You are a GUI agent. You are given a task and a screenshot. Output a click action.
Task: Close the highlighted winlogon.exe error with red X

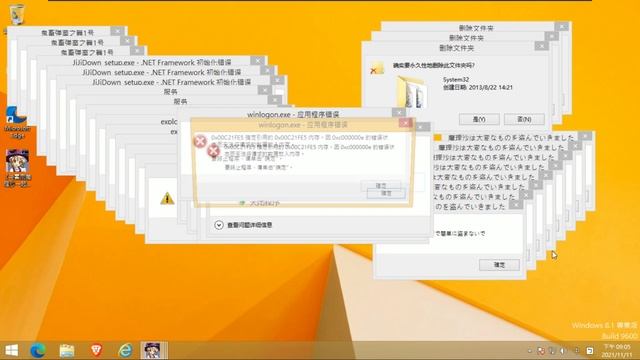405,123
